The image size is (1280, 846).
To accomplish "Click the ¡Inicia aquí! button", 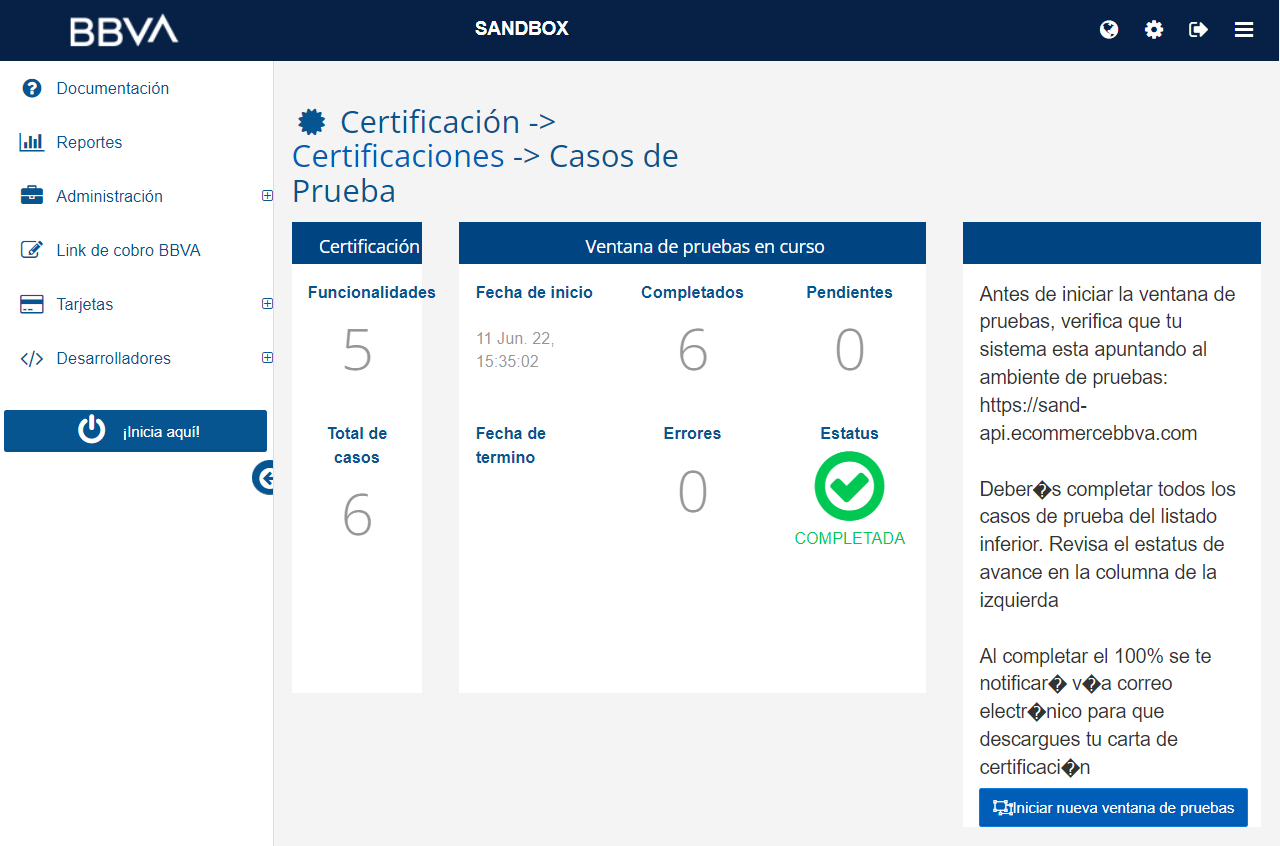I will (136, 431).
